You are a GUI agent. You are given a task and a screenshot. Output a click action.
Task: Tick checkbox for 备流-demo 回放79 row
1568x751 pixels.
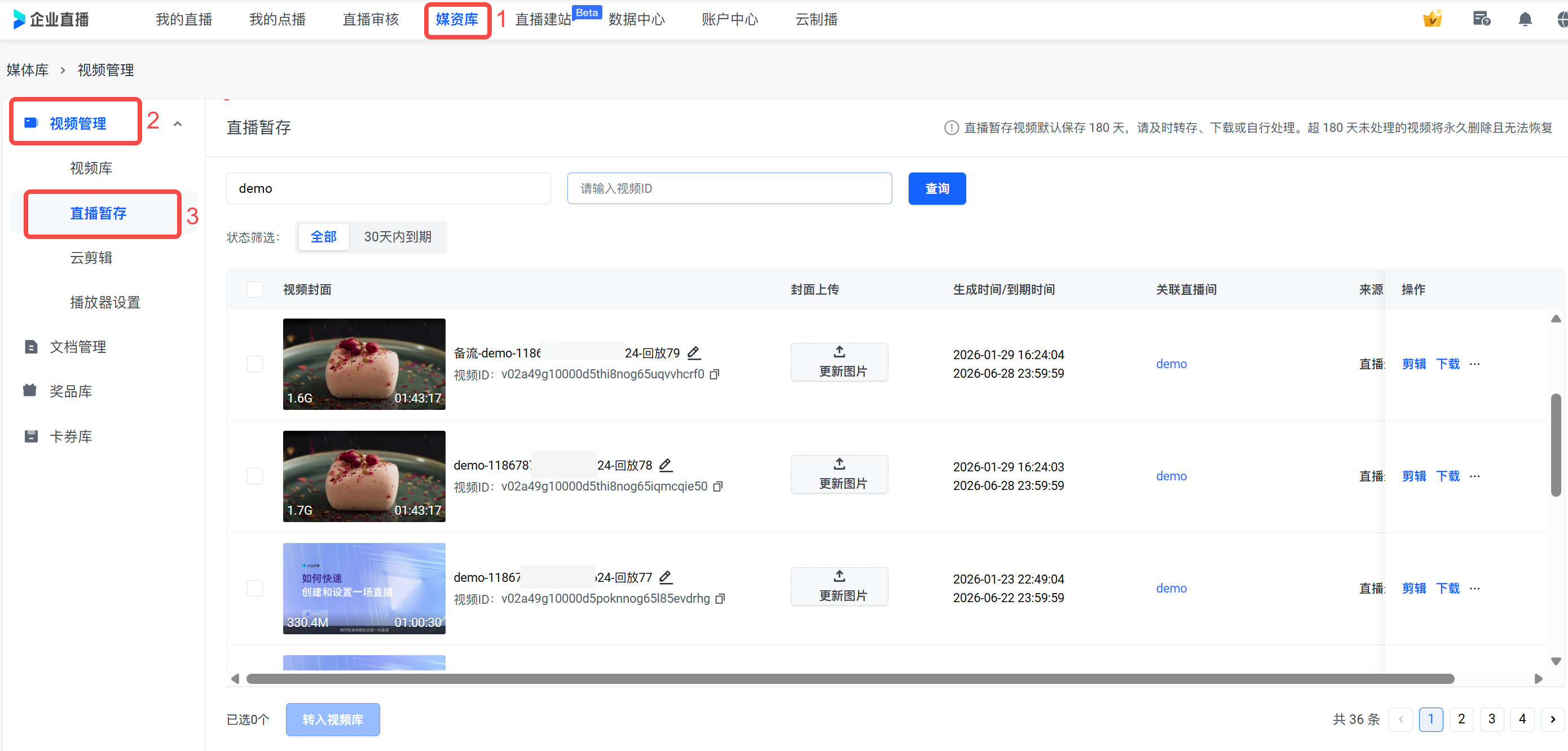tap(254, 364)
